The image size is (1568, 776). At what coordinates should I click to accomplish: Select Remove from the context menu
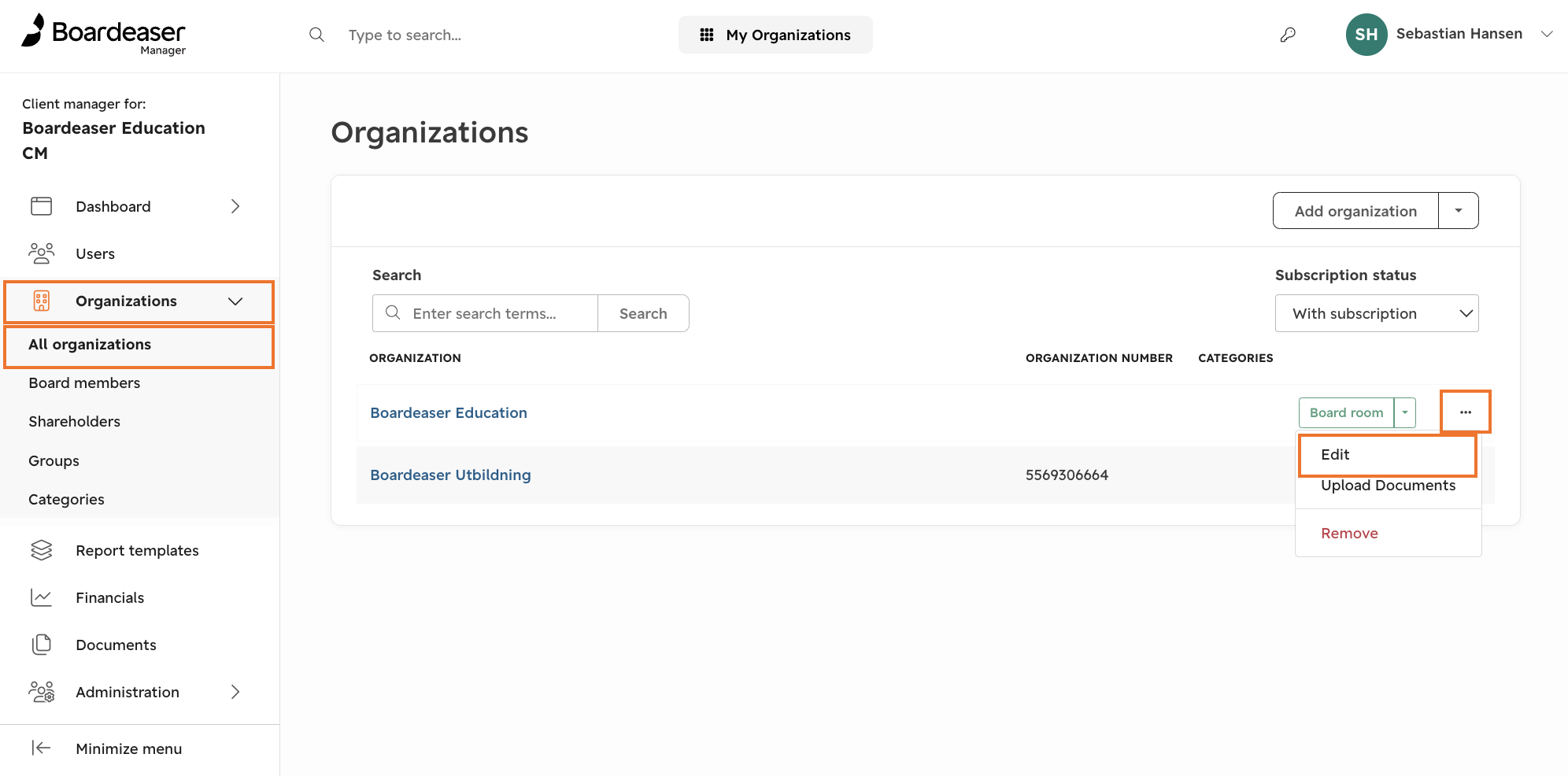click(1349, 534)
